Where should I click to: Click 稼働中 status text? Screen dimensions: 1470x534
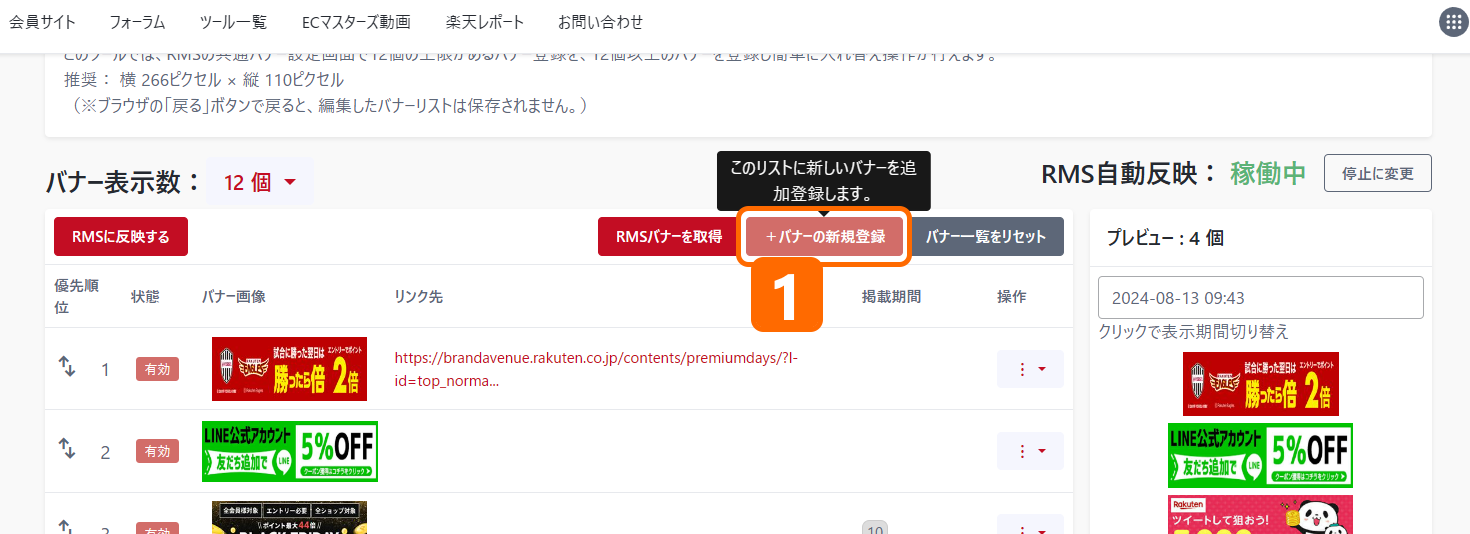1268,173
